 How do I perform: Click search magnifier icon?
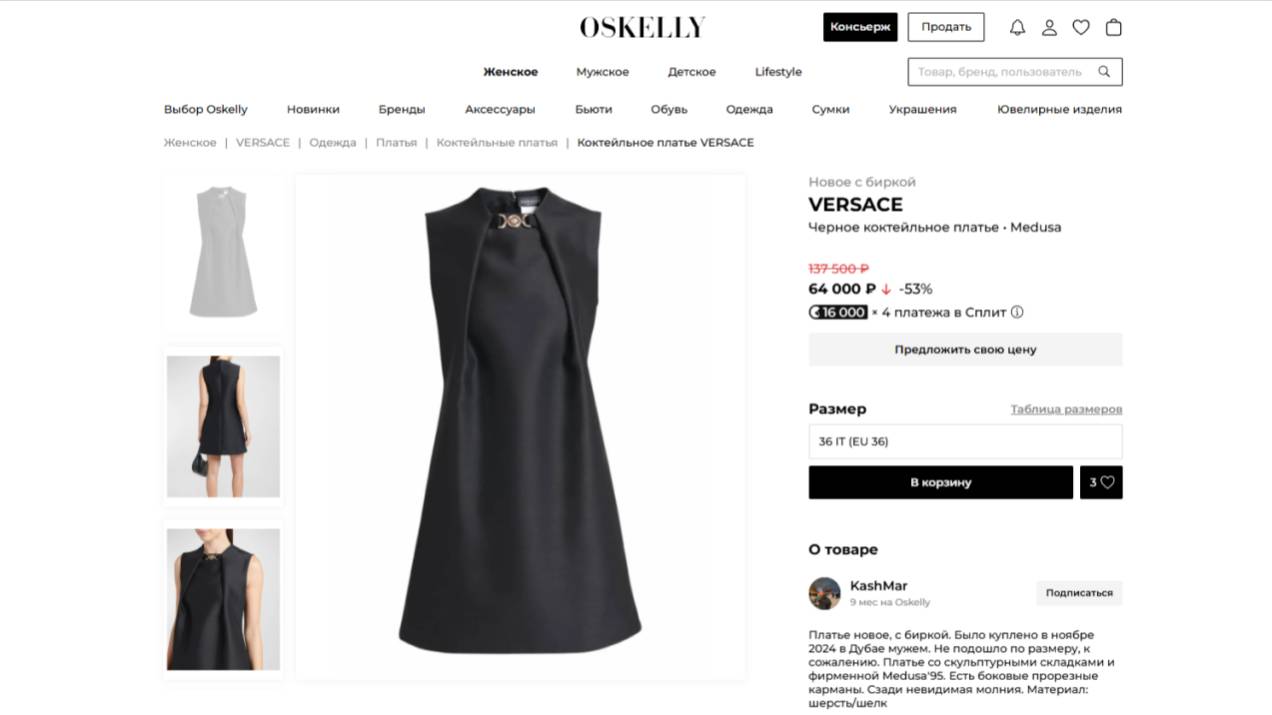(1104, 72)
